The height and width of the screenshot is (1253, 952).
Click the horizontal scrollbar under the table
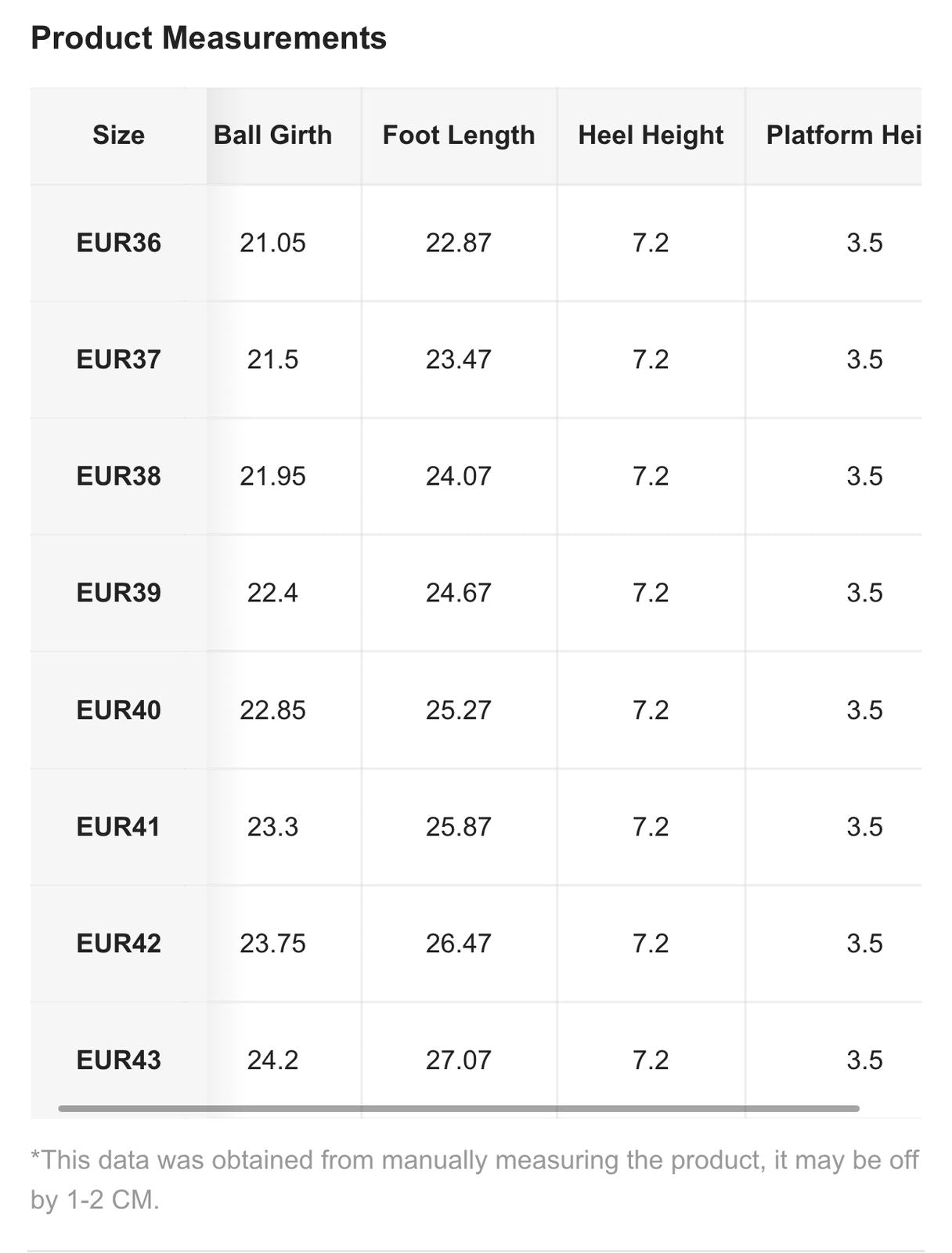click(459, 1108)
